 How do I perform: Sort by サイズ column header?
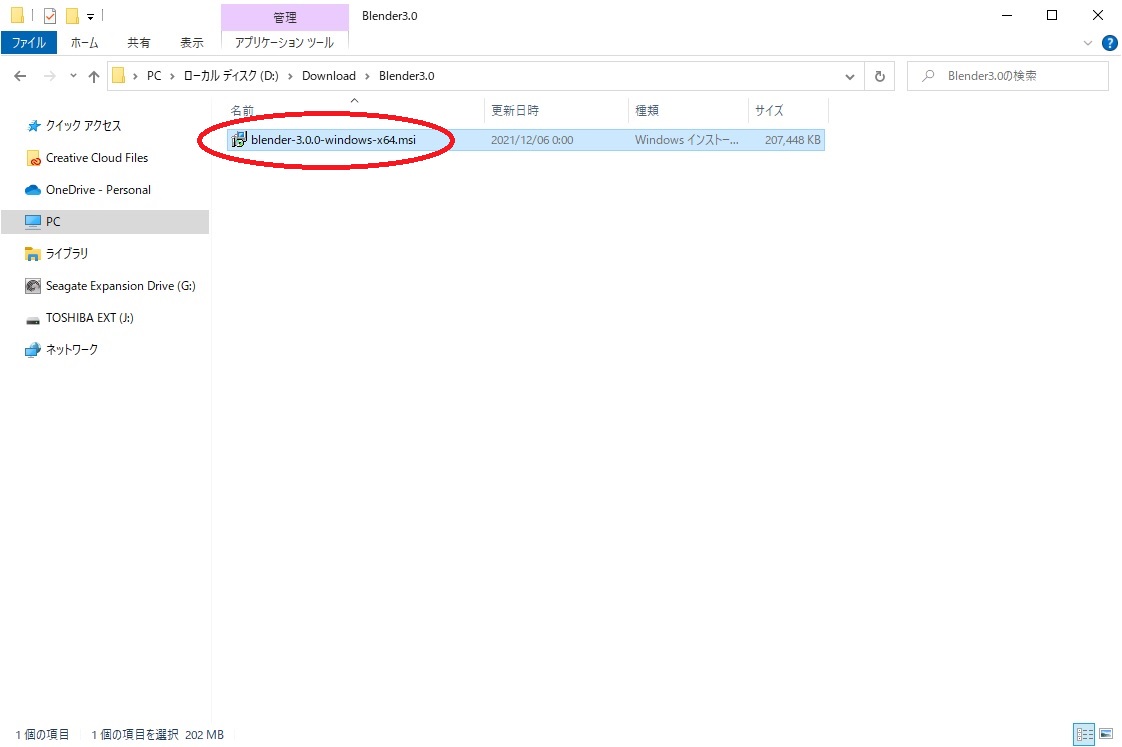tap(769, 111)
